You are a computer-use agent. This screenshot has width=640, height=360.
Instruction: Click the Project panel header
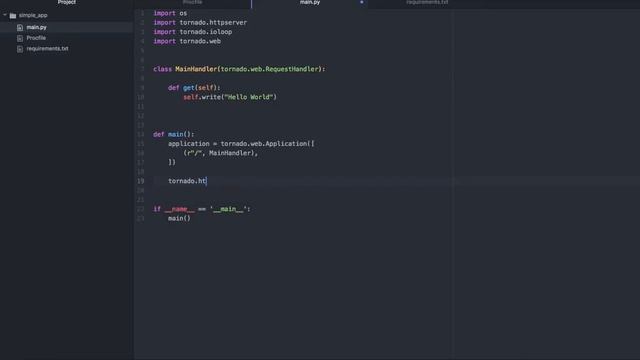click(67, 2)
